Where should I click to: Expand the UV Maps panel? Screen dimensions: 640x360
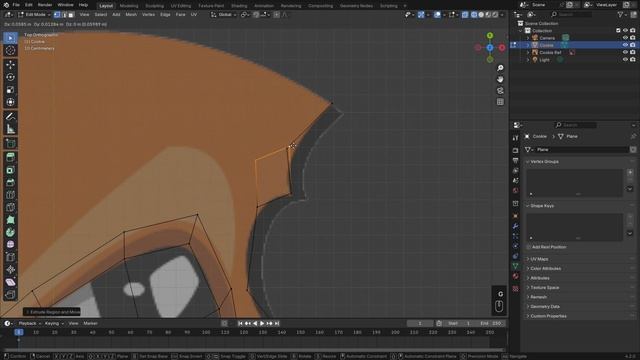539,259
